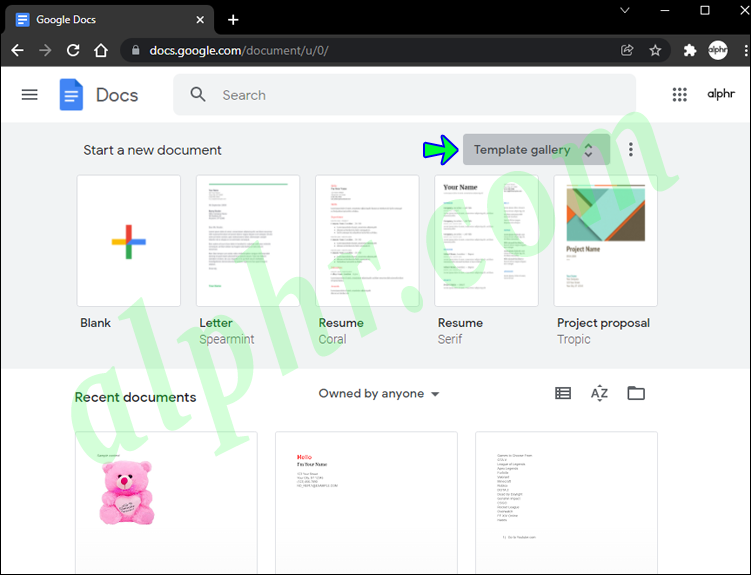Choose the Project proposal Tropic template
Image resolution: width=751 pixels, height=575 pixels.
[605, 240]
